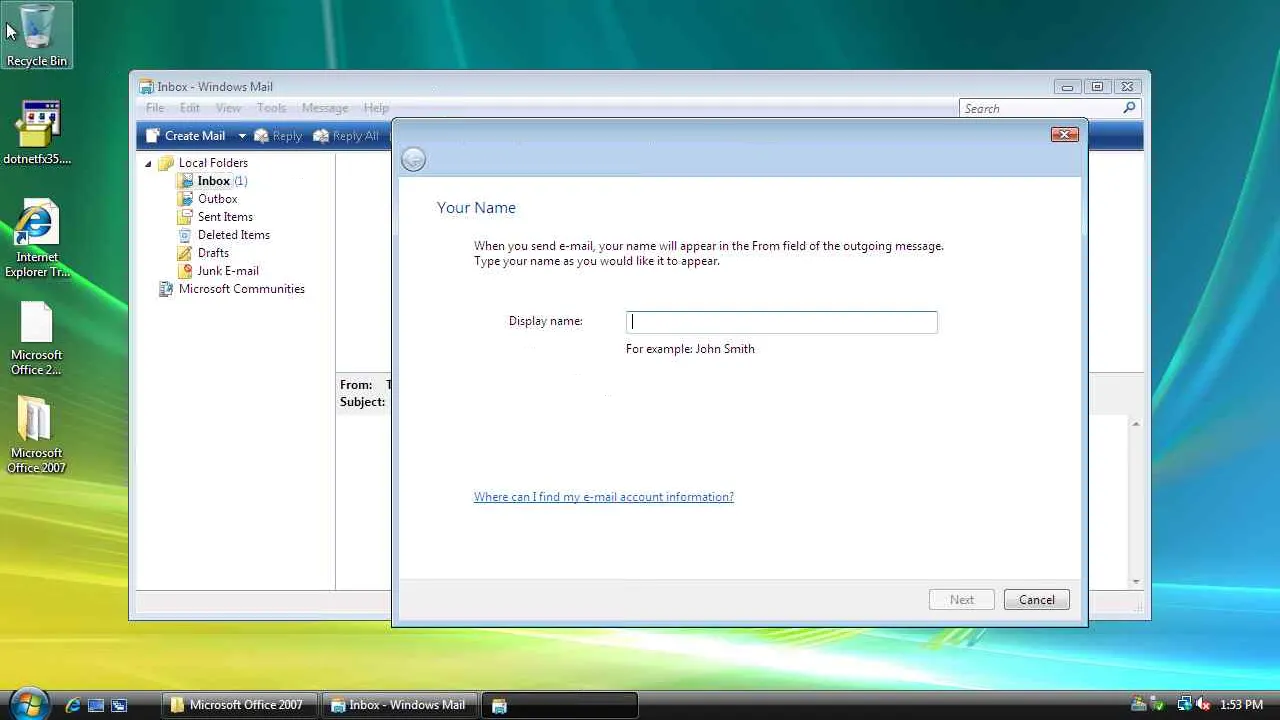Select the Microsoft Office 2007 desktop folder

37,435
